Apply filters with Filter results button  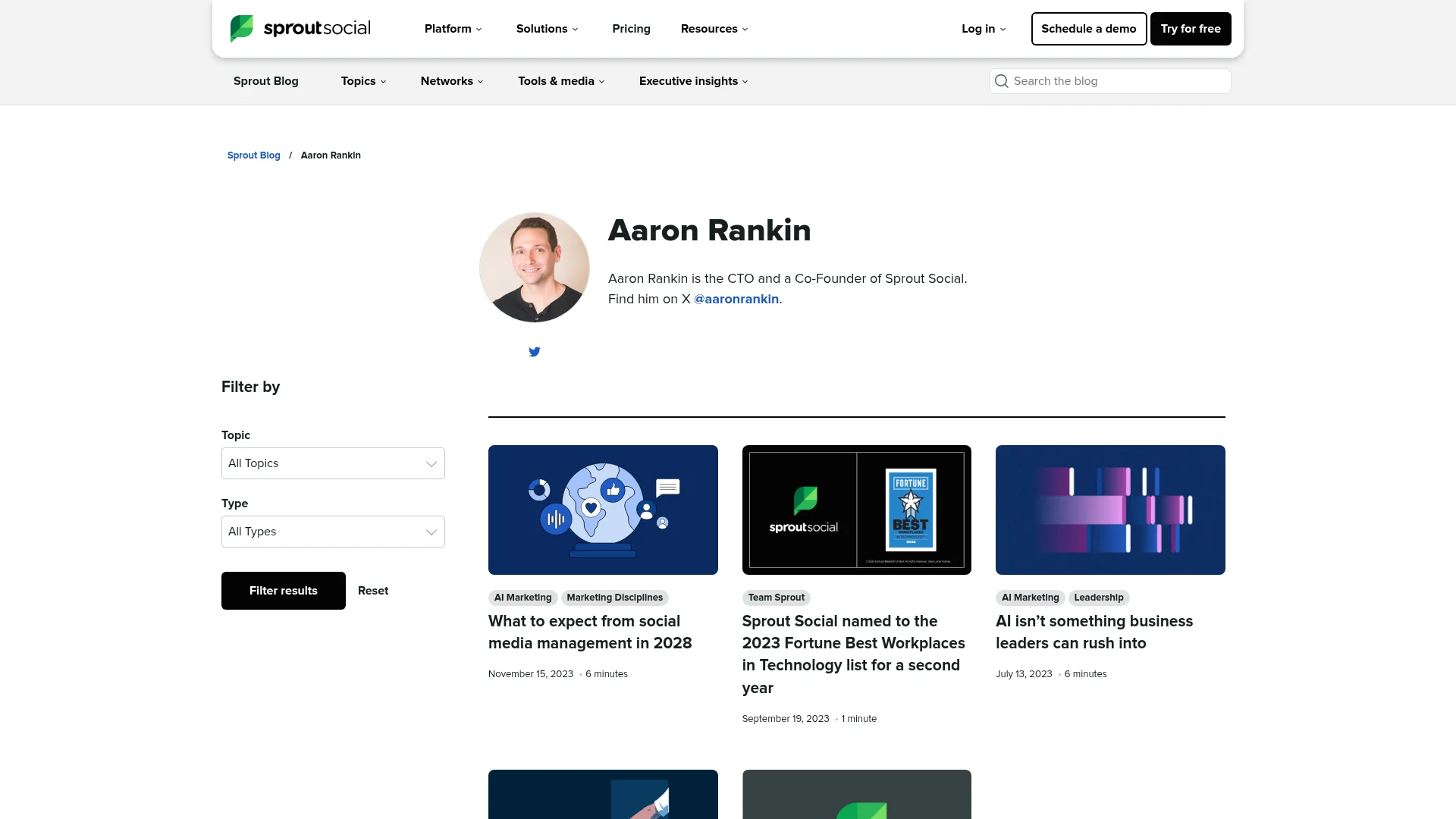pos(284,591)
